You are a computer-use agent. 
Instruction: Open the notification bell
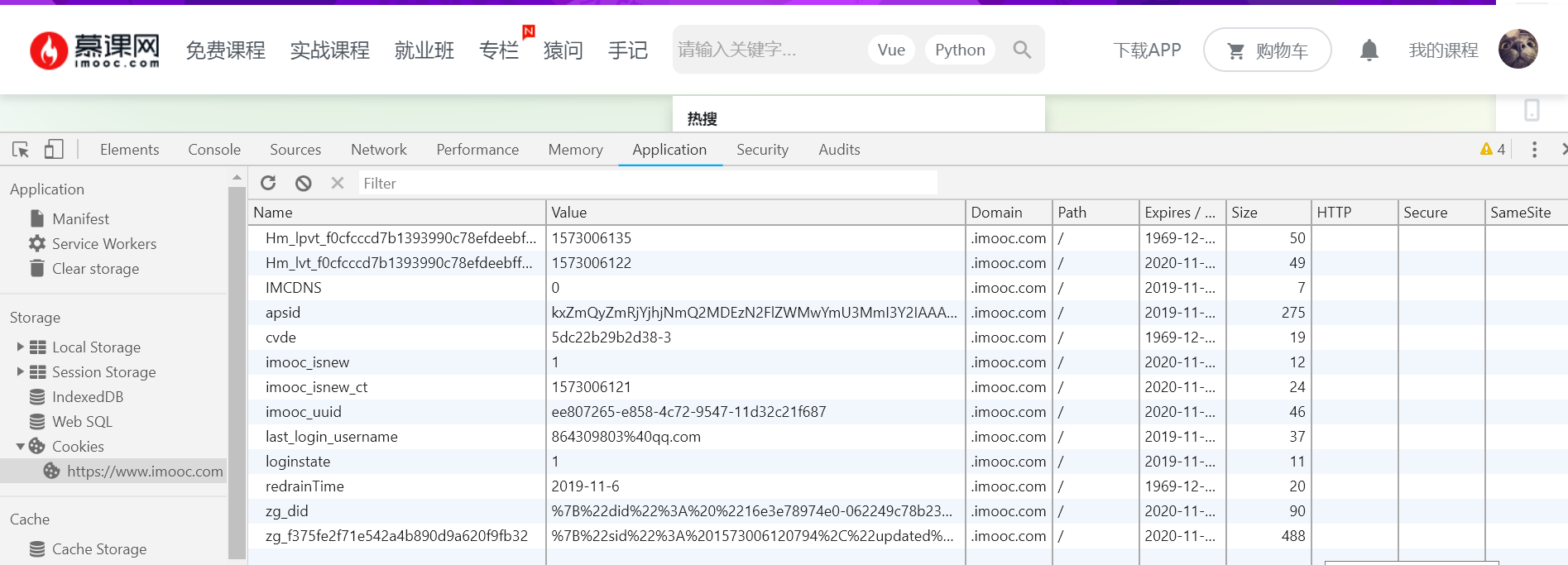(x=1369, y=50)
